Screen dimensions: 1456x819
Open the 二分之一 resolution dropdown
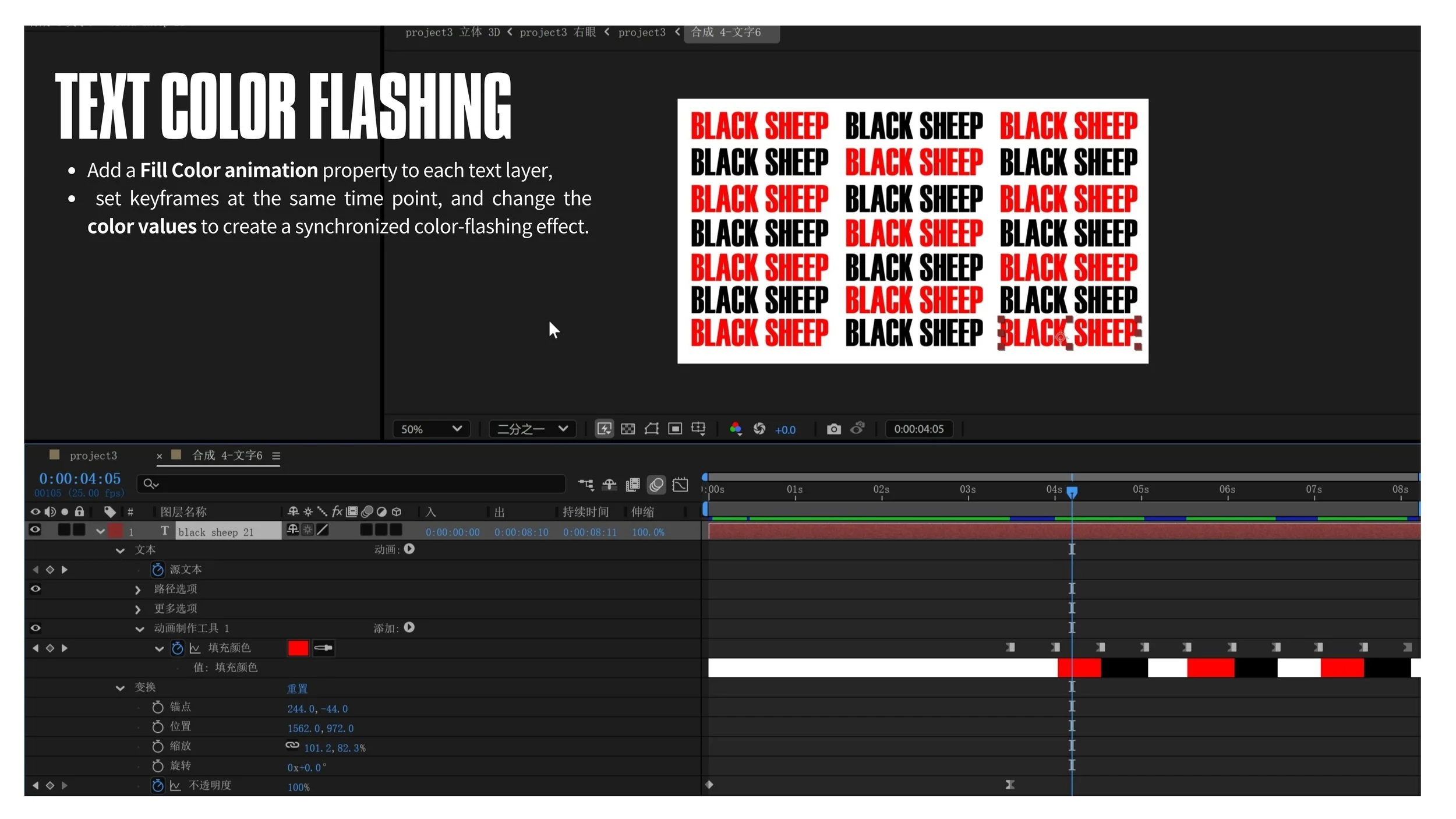coord(532,429)
